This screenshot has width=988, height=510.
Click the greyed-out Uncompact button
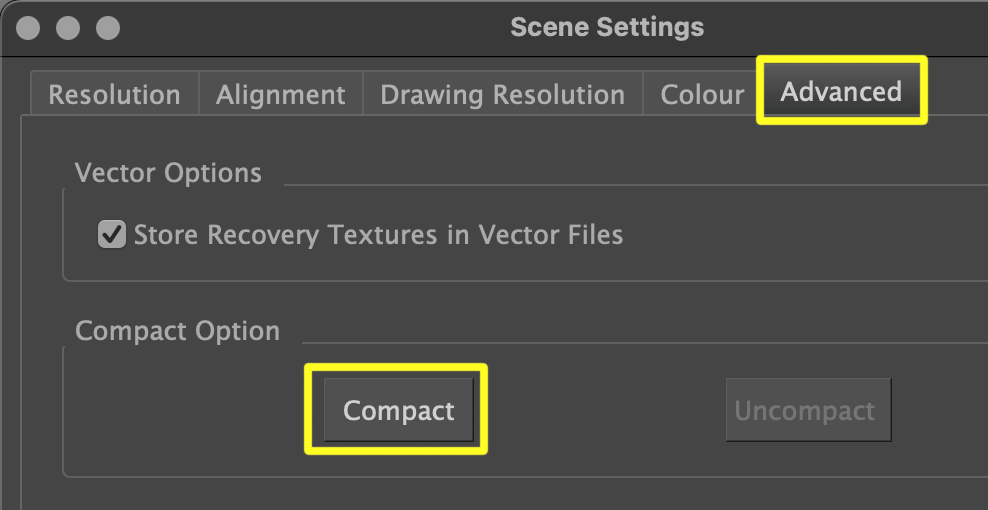click(805, 410)
